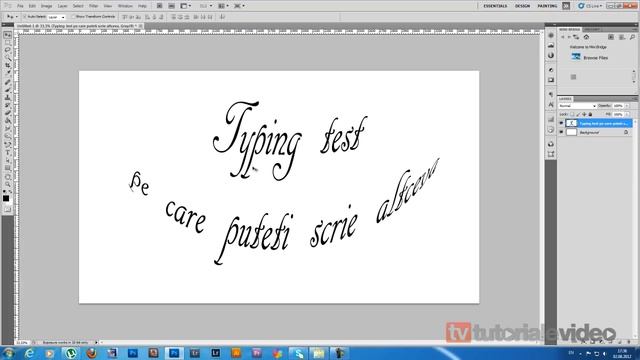Select the Zoom tool in the toolbox

tap(7, 184)
